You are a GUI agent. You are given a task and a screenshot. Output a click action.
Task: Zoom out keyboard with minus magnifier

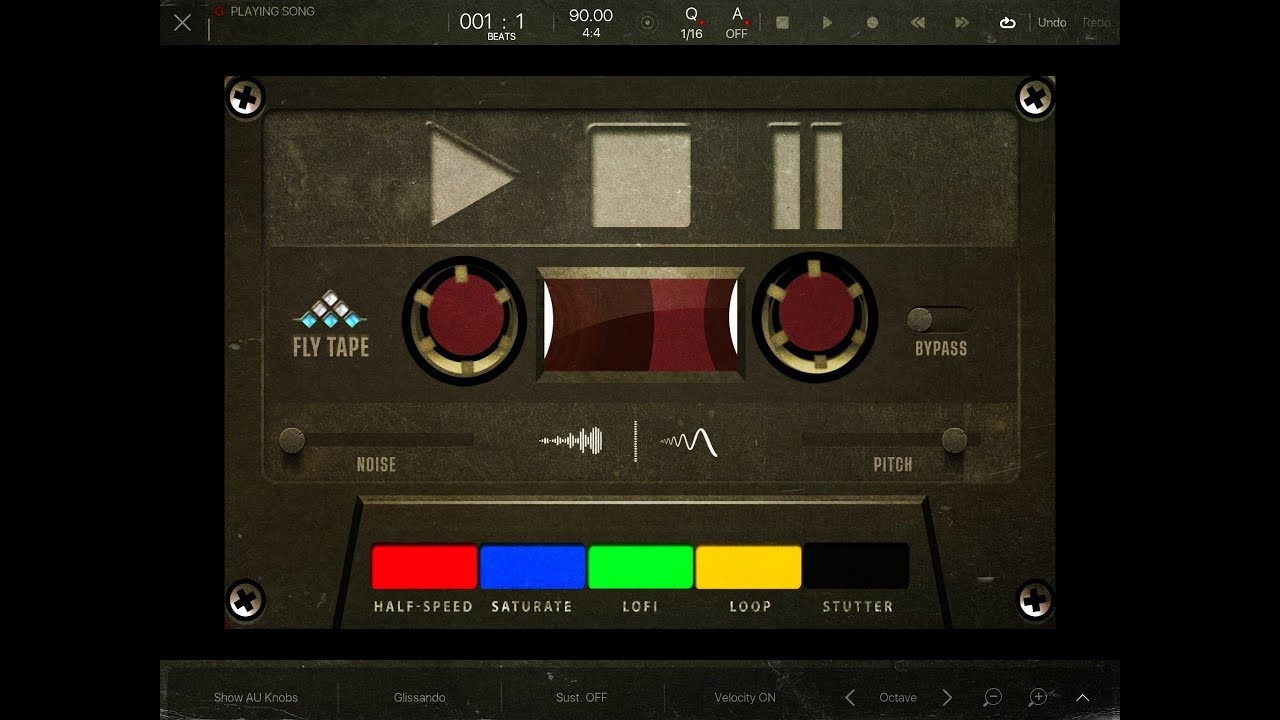993,697
